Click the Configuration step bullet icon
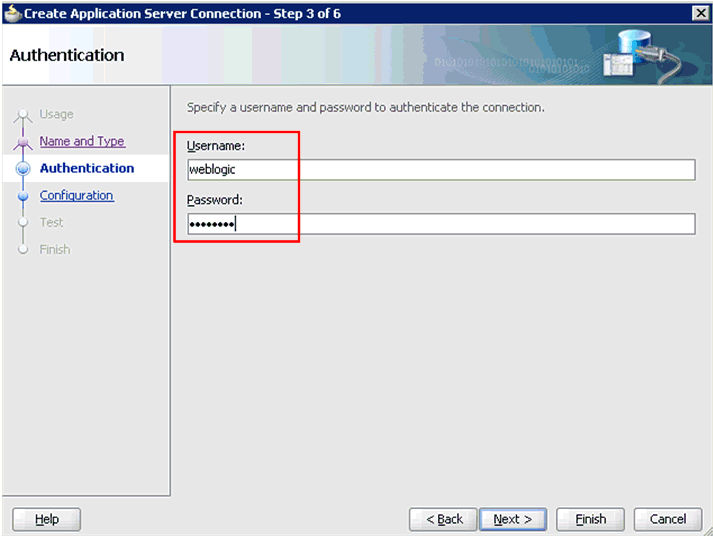The image size is (713, 536). pyautogui.click(x=23, y=196)
